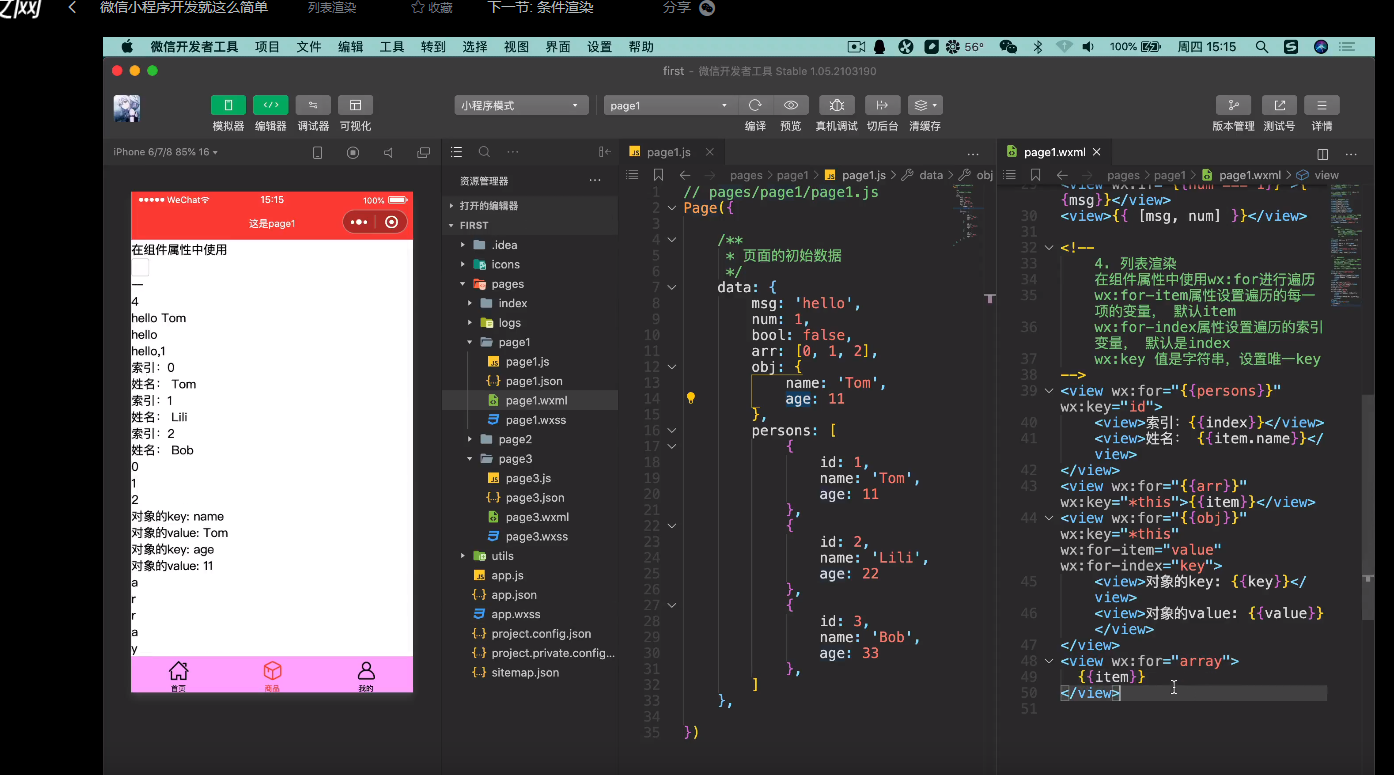The height and width of the screenshot is (775, 1394).
Task: Open the project details icon
Action: click(x=1321, y=105)
